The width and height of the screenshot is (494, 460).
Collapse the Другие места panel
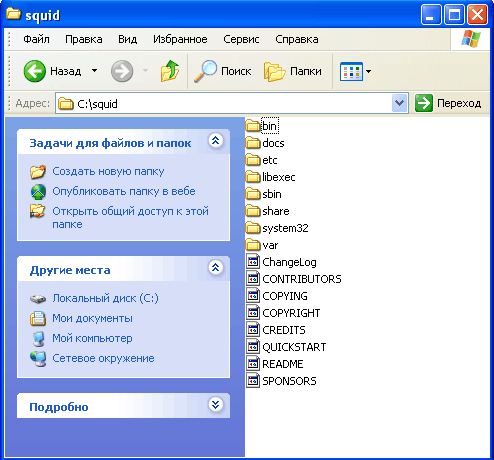point(216,267)
